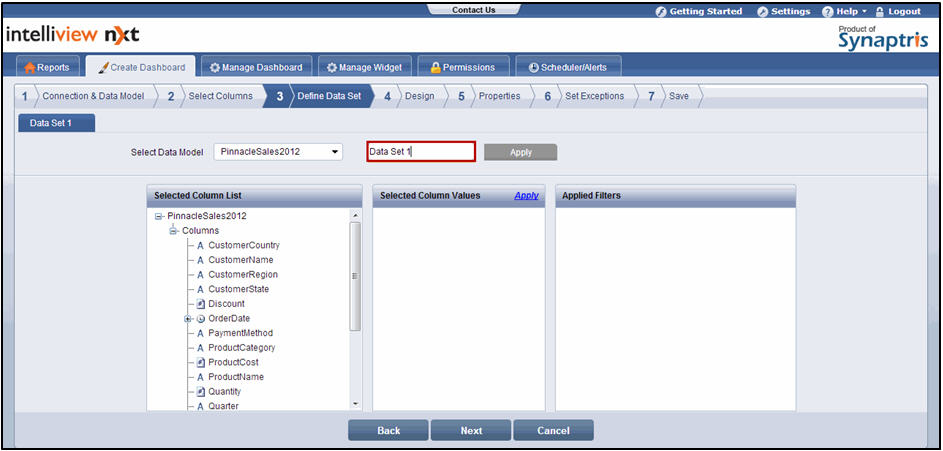This screenshot has height=451, width=943.
Task: Click the Permissions lock icon
Action: tap(436, 68)
